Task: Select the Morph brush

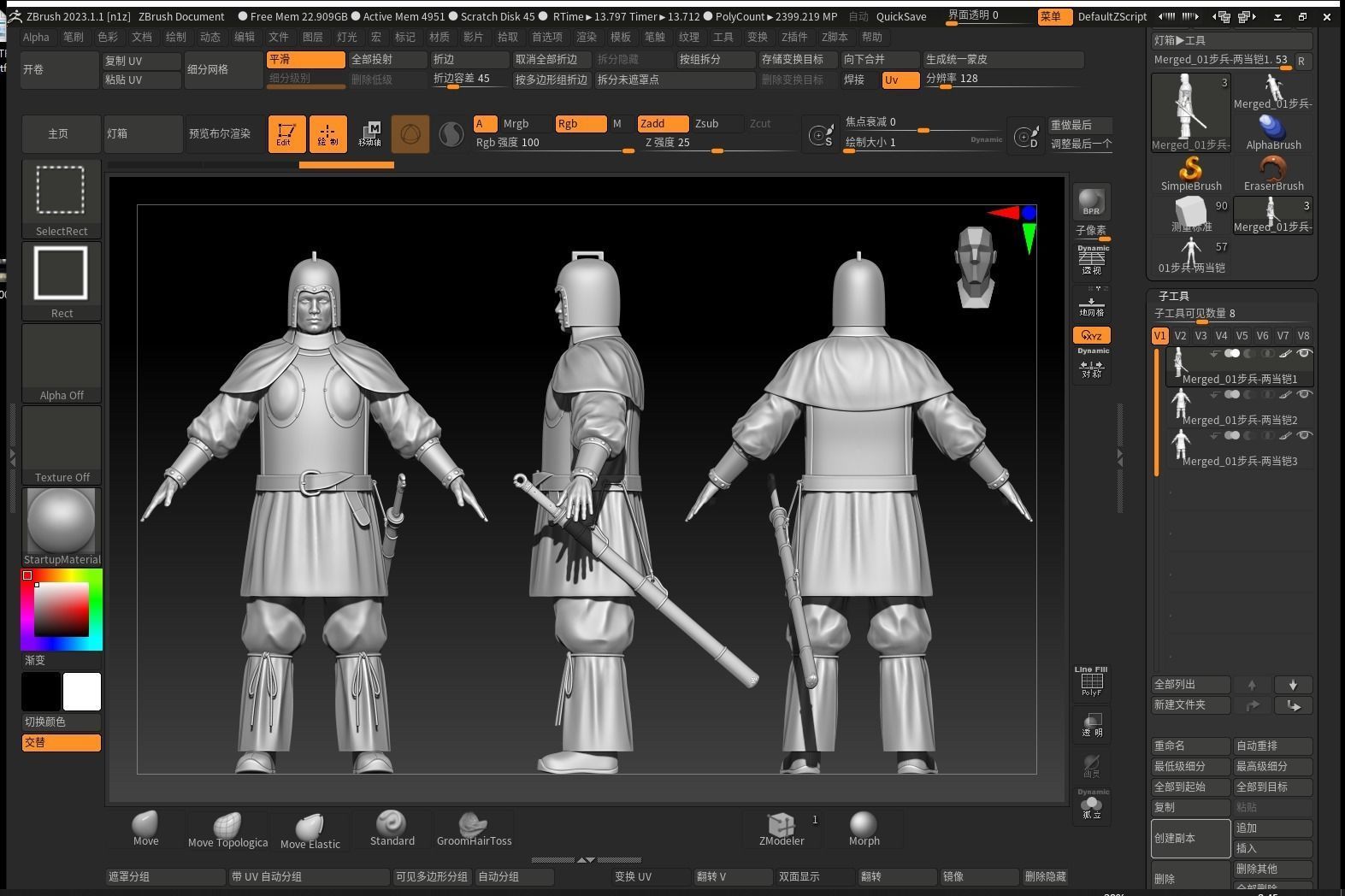Action: click(x=864, y=828)
